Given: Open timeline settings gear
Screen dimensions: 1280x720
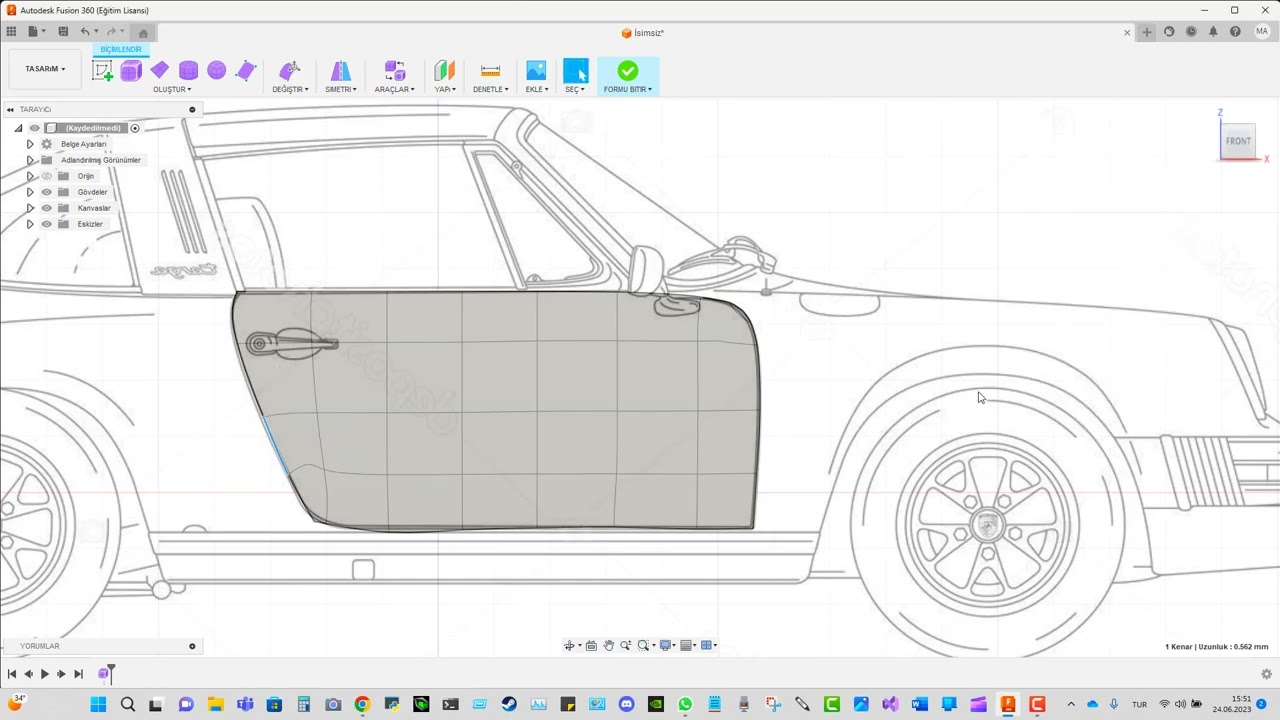Looking at the screenshot, I should click(x=1266, y=674).
